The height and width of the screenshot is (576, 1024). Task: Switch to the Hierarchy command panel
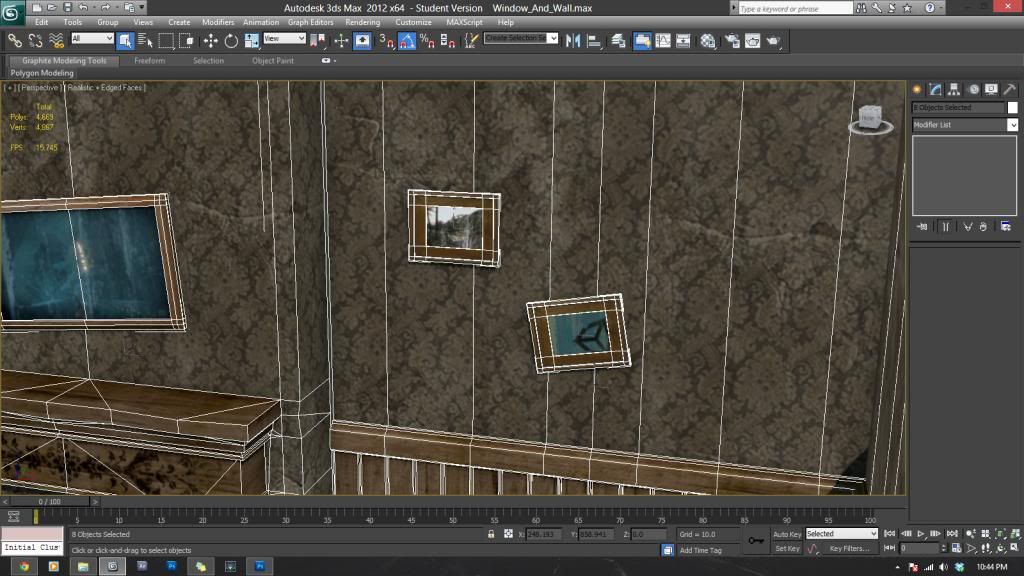click(x=954, y=89)
